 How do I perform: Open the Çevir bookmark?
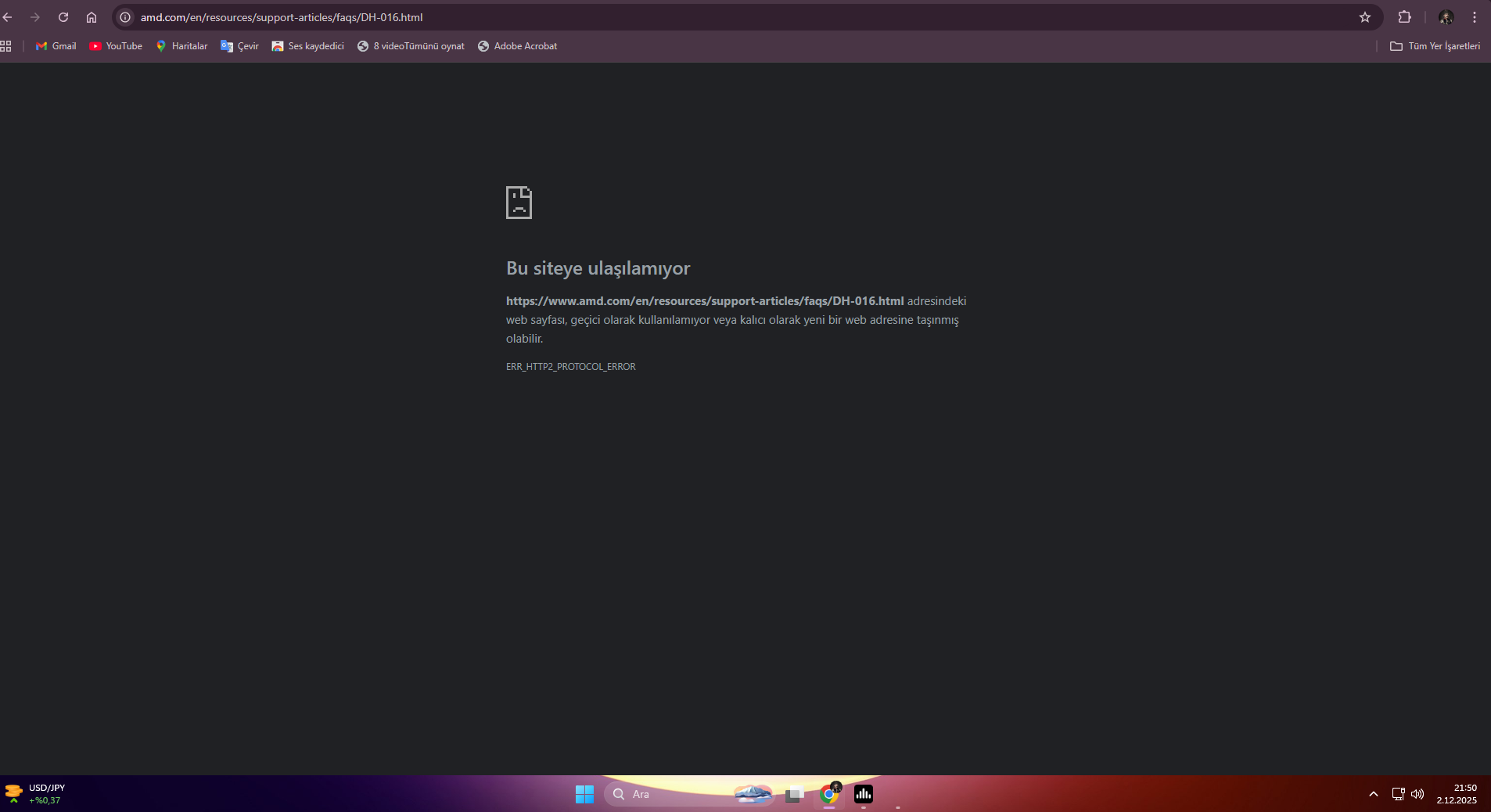[239, 46]
